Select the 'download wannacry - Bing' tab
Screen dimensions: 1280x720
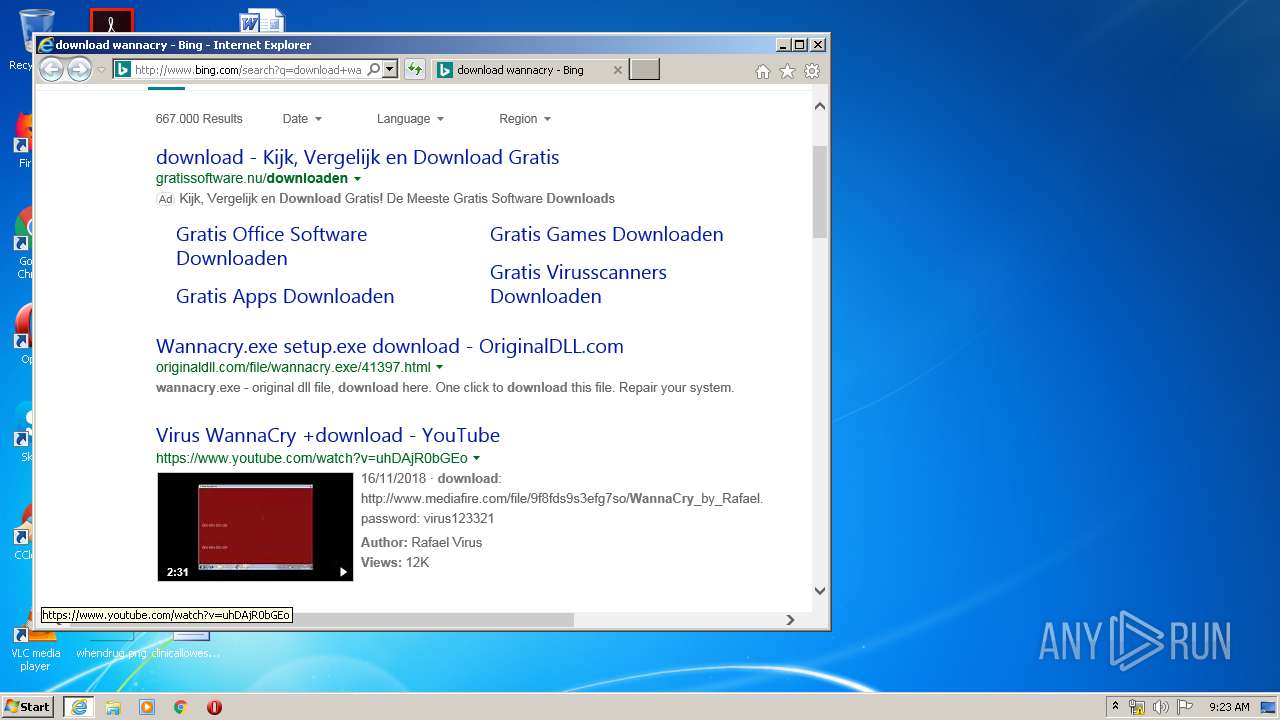click(x=529, y=70)
